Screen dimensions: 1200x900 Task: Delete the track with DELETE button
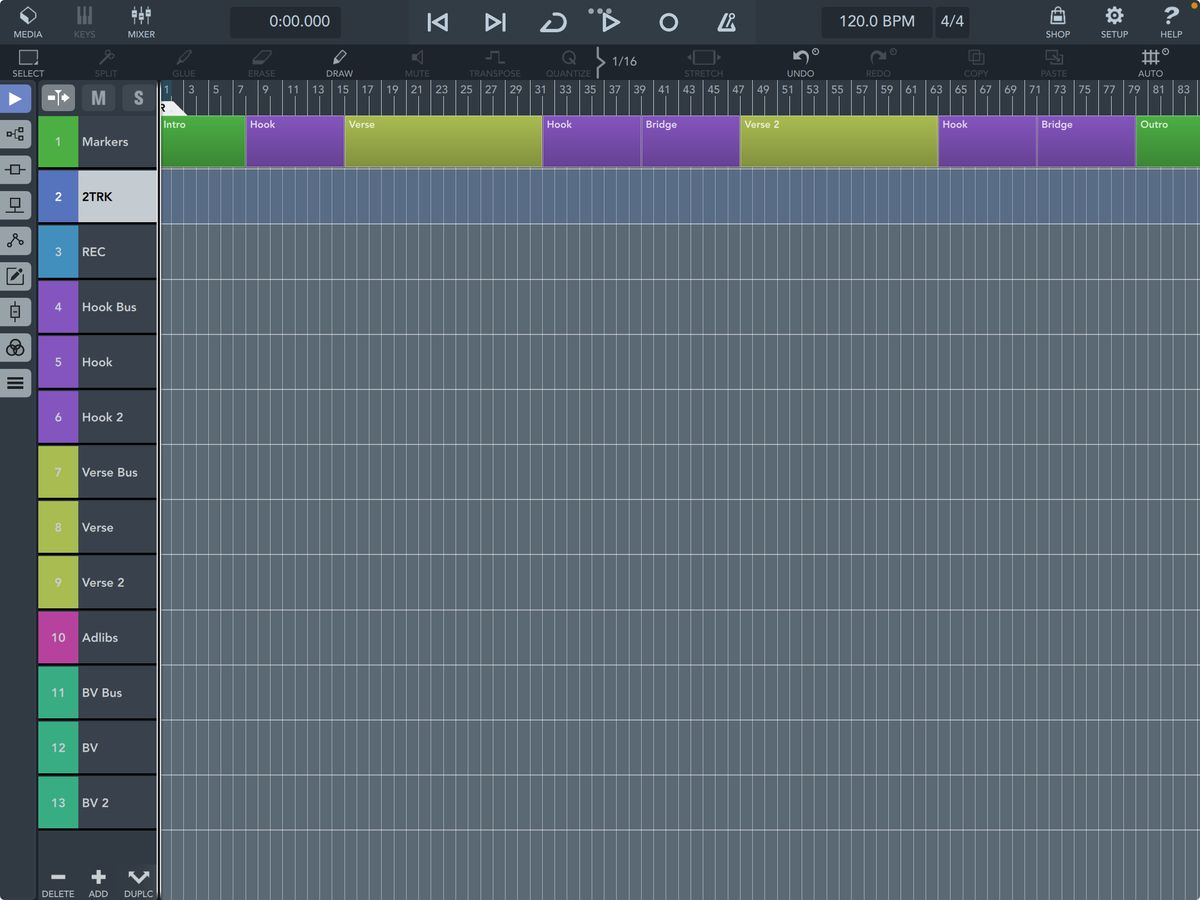(58, 883)
